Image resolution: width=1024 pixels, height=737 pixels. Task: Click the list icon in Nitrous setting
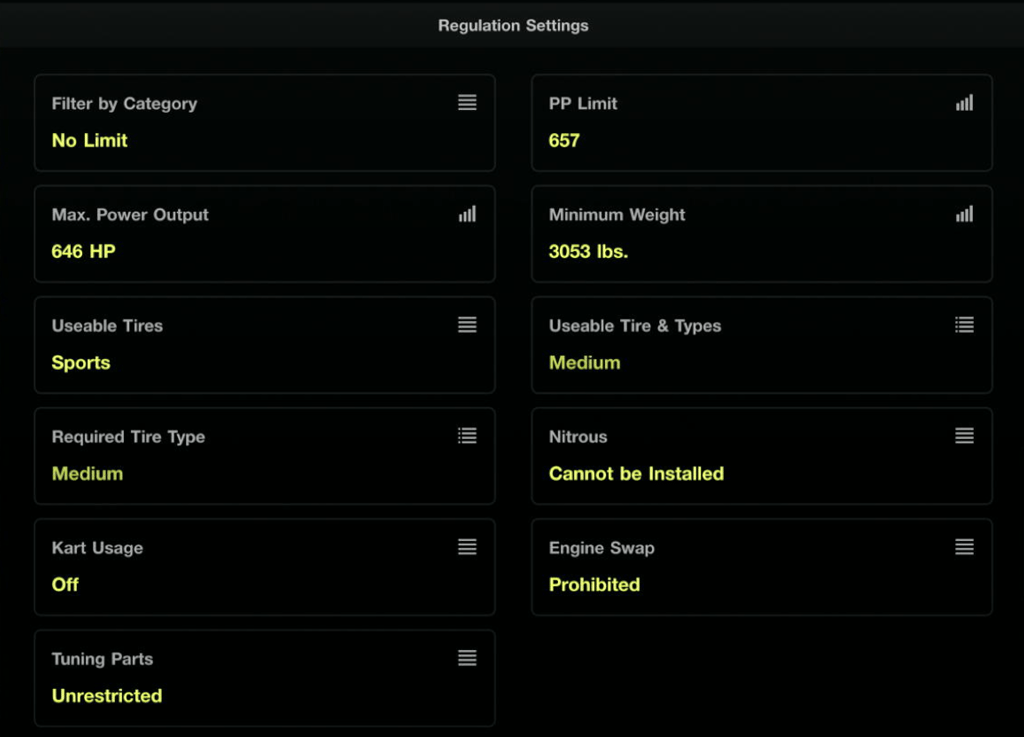coord(965,435)
